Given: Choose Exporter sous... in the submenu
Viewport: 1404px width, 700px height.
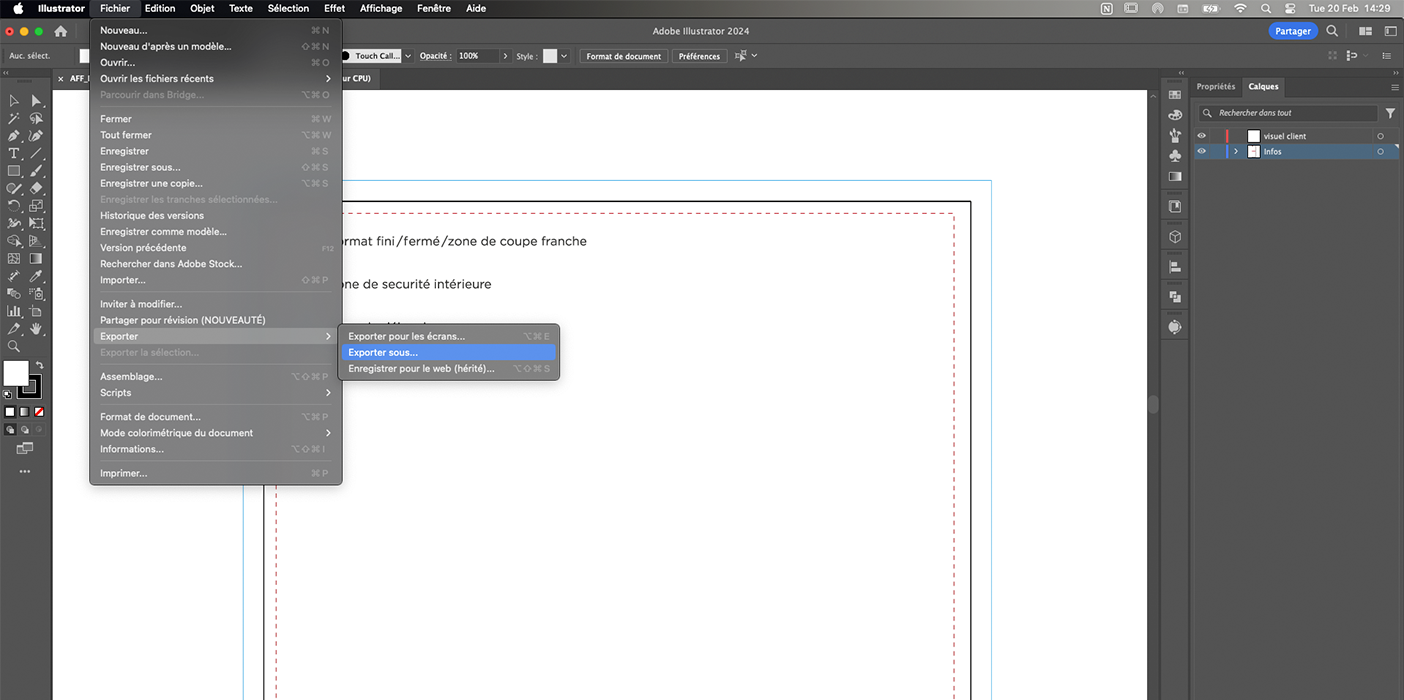Looking at the screenshot, I should (x=383, y=353).
